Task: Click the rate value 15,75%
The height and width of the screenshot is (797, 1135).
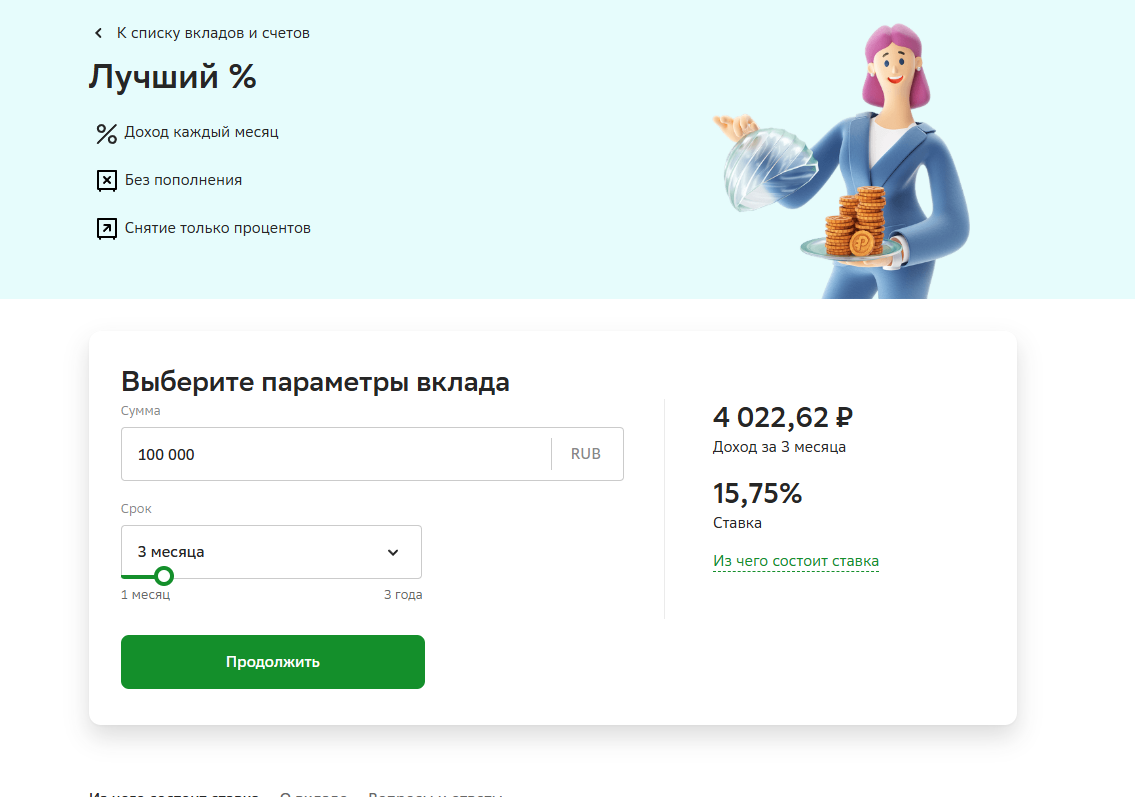Action: pyautogui.click(x=757, y=494)
